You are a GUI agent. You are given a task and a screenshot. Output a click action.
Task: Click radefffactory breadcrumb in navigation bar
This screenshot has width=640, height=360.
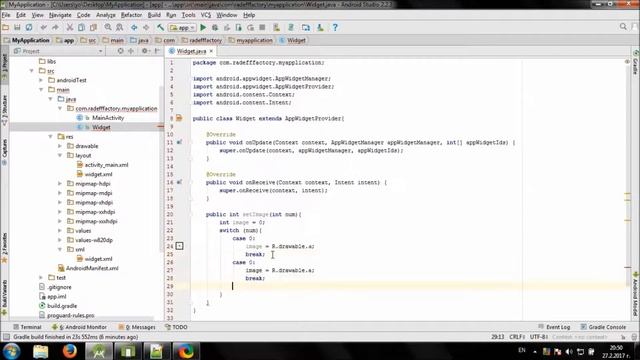click(x=205, y=40)
